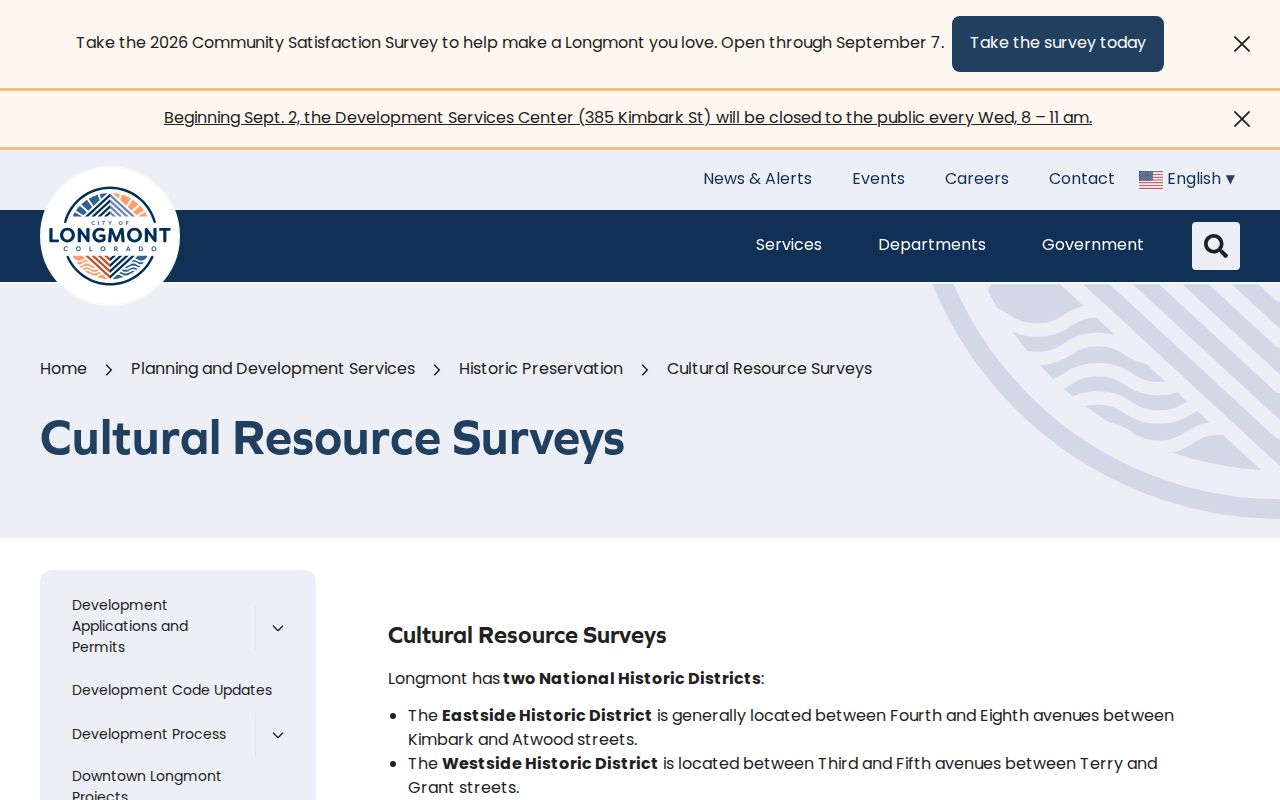Close the Development Services Center closure alert
The image size is (1280, 800).
[1242, 119]
